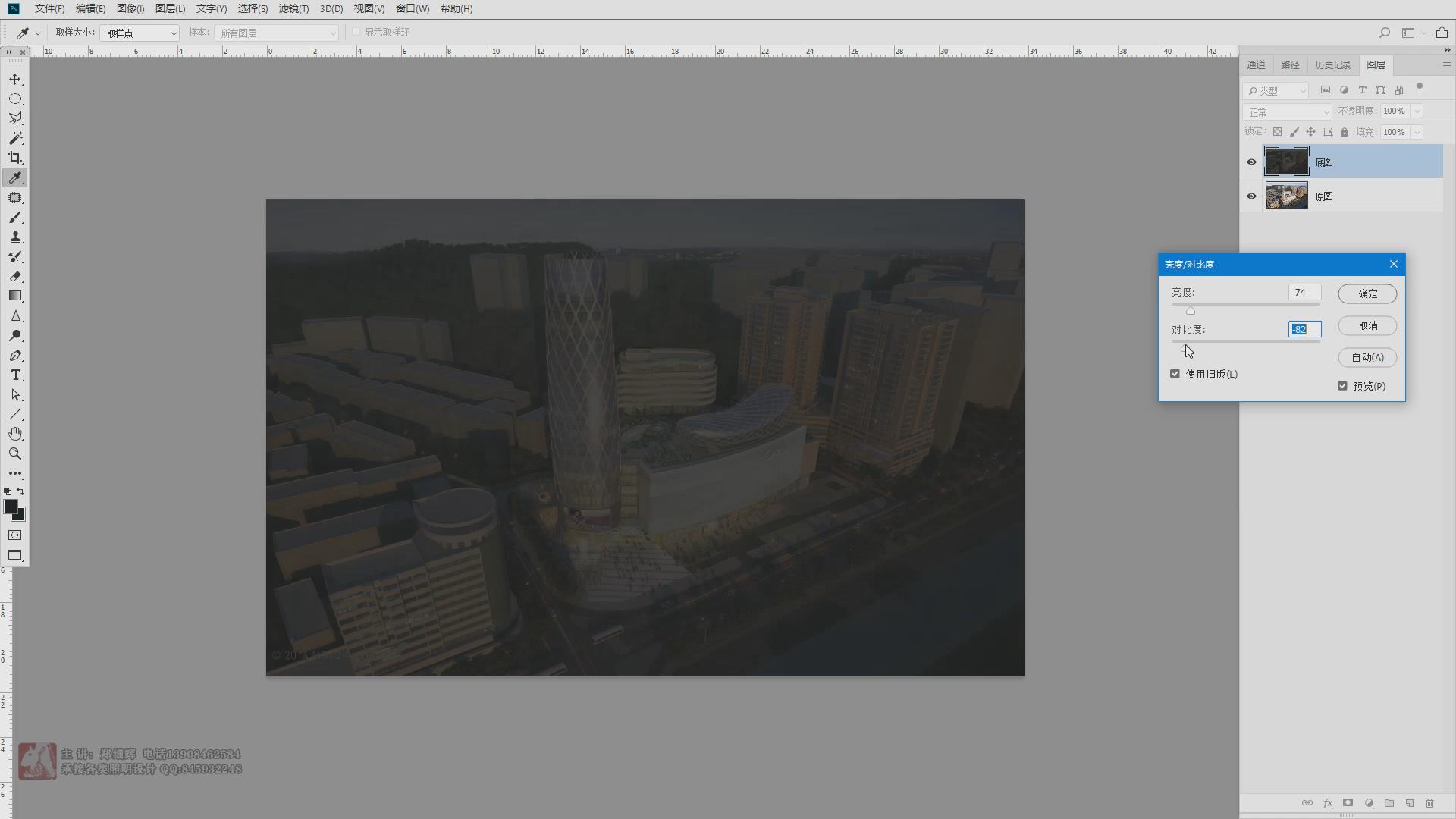Select the Dodge tool
The height and width of the screenshot is (819, 1456).
15,336
